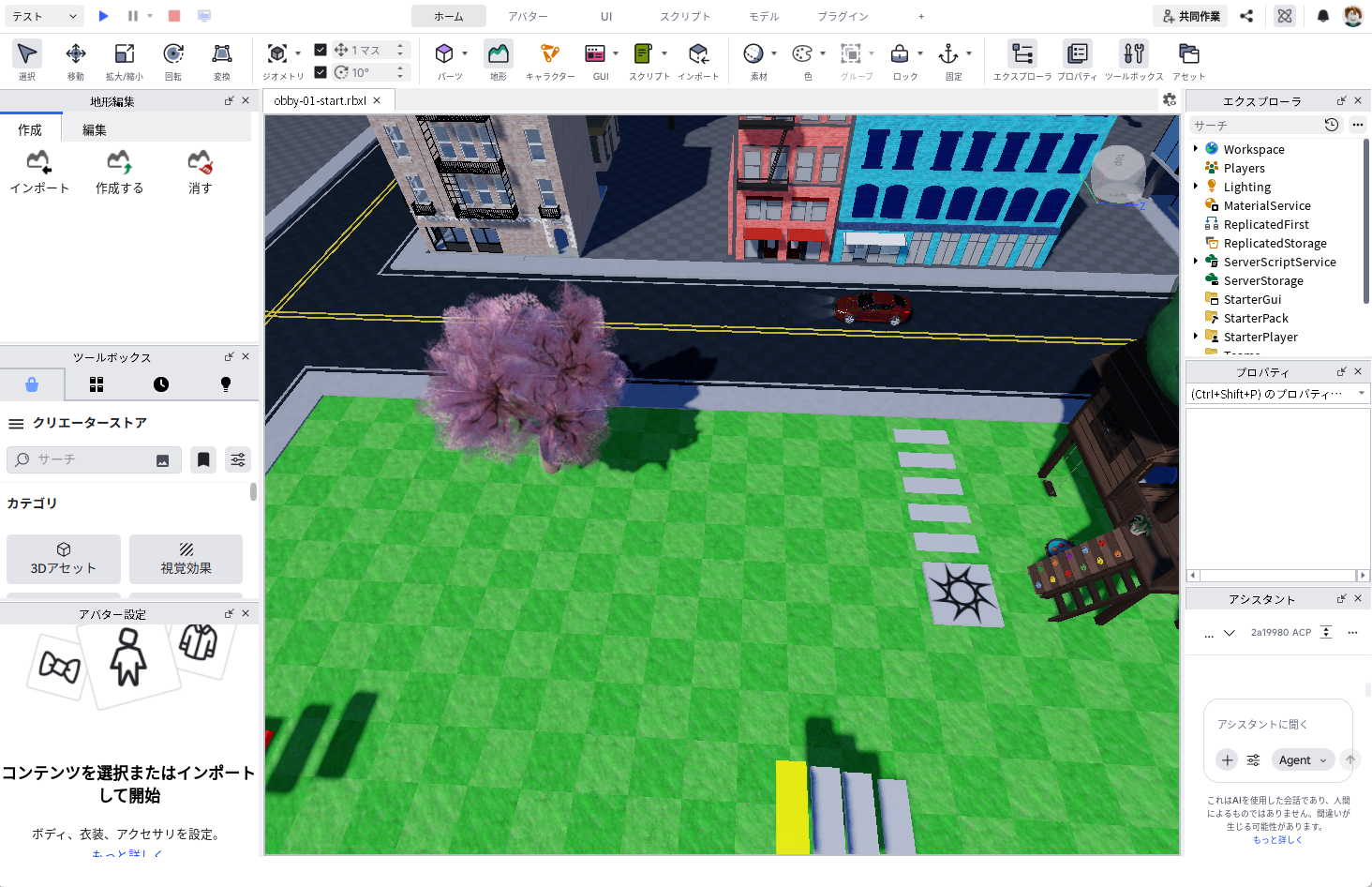Add attachment with assistant plus button

click(x=1228, y=760)
